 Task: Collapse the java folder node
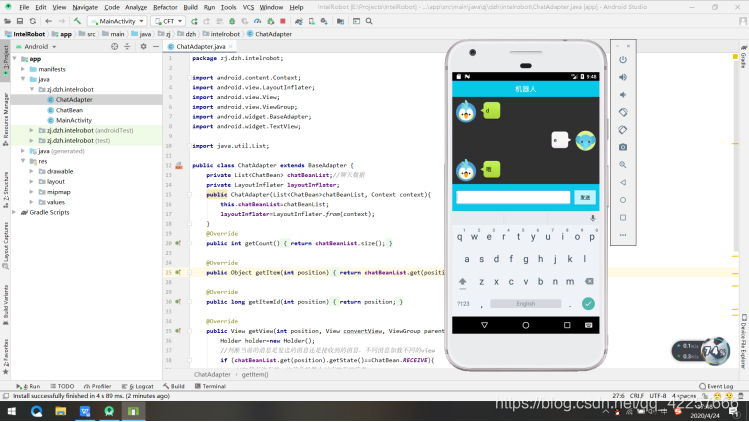(x=23, y=79)
